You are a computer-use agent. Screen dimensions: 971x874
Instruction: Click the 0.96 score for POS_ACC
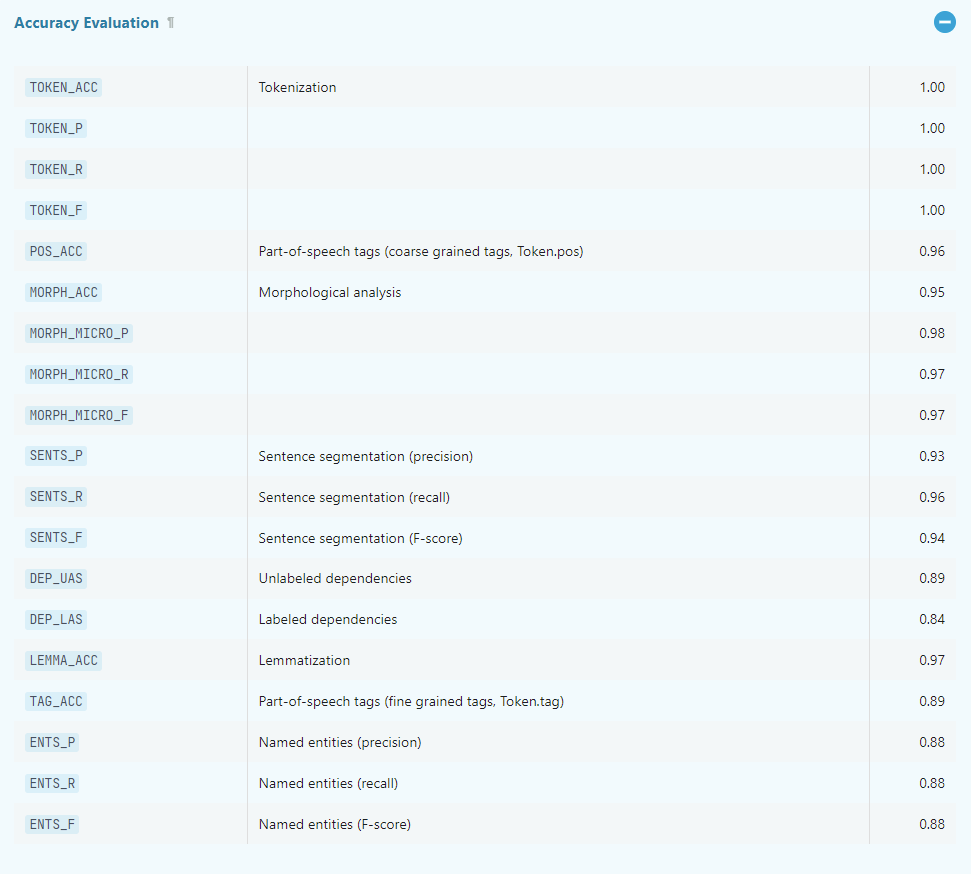pos(932,251)
